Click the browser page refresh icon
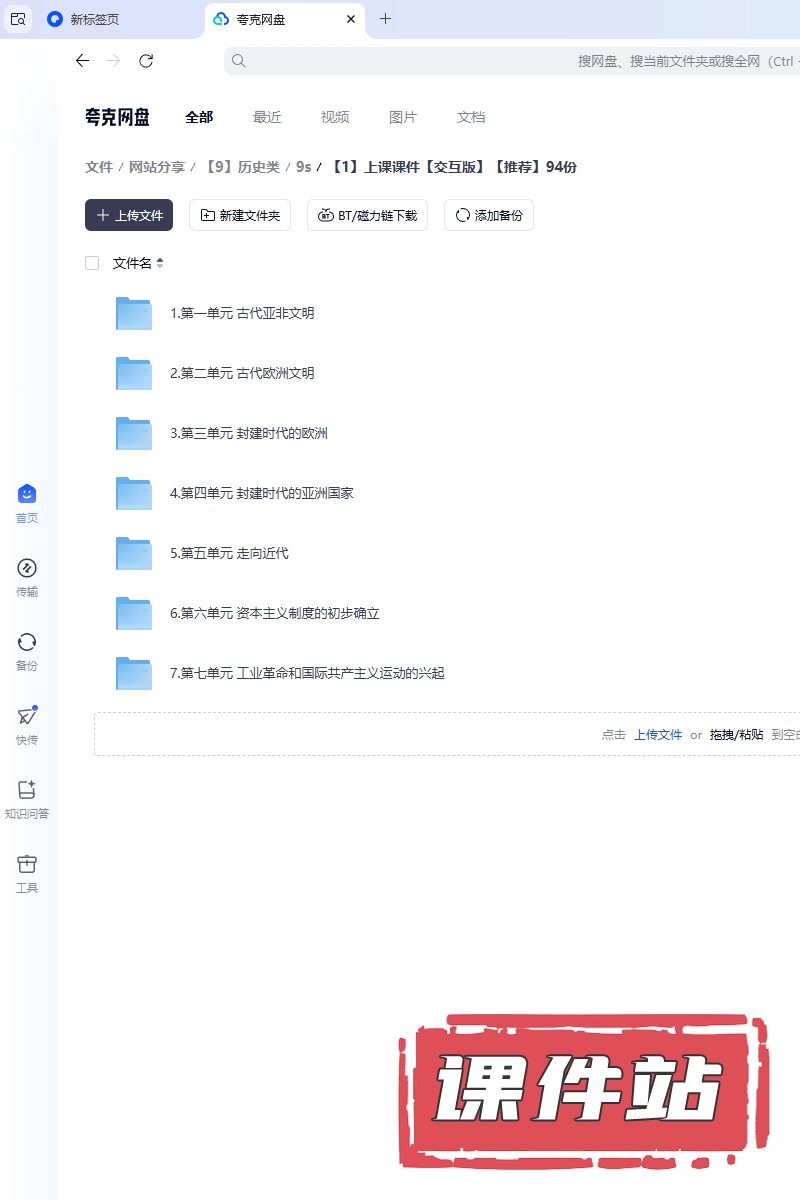Viewport: 800px width, 1200px height. click(146, 61)
